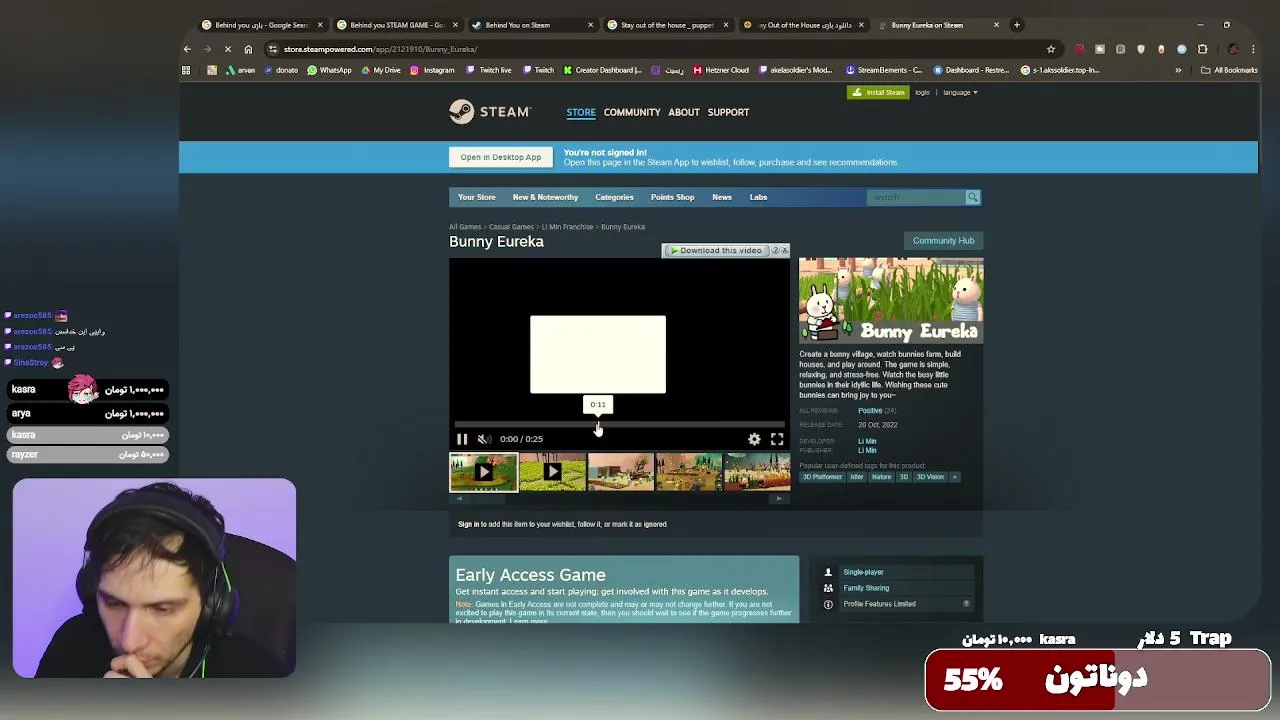The width and height of the screenshot is (1280, 720).
Task: Click the store search input field
Action: 915,197
